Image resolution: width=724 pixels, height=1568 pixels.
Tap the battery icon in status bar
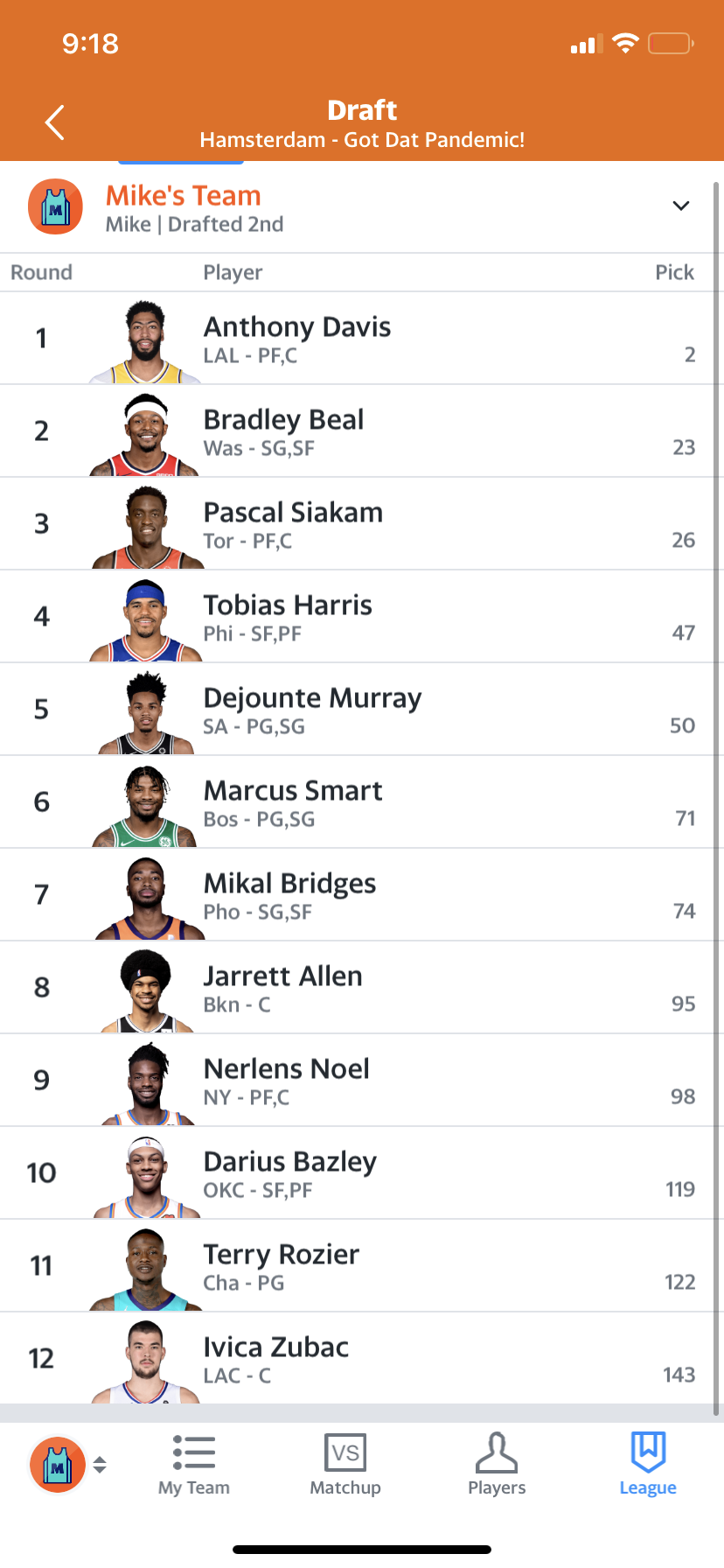click(x=671, y=43)
